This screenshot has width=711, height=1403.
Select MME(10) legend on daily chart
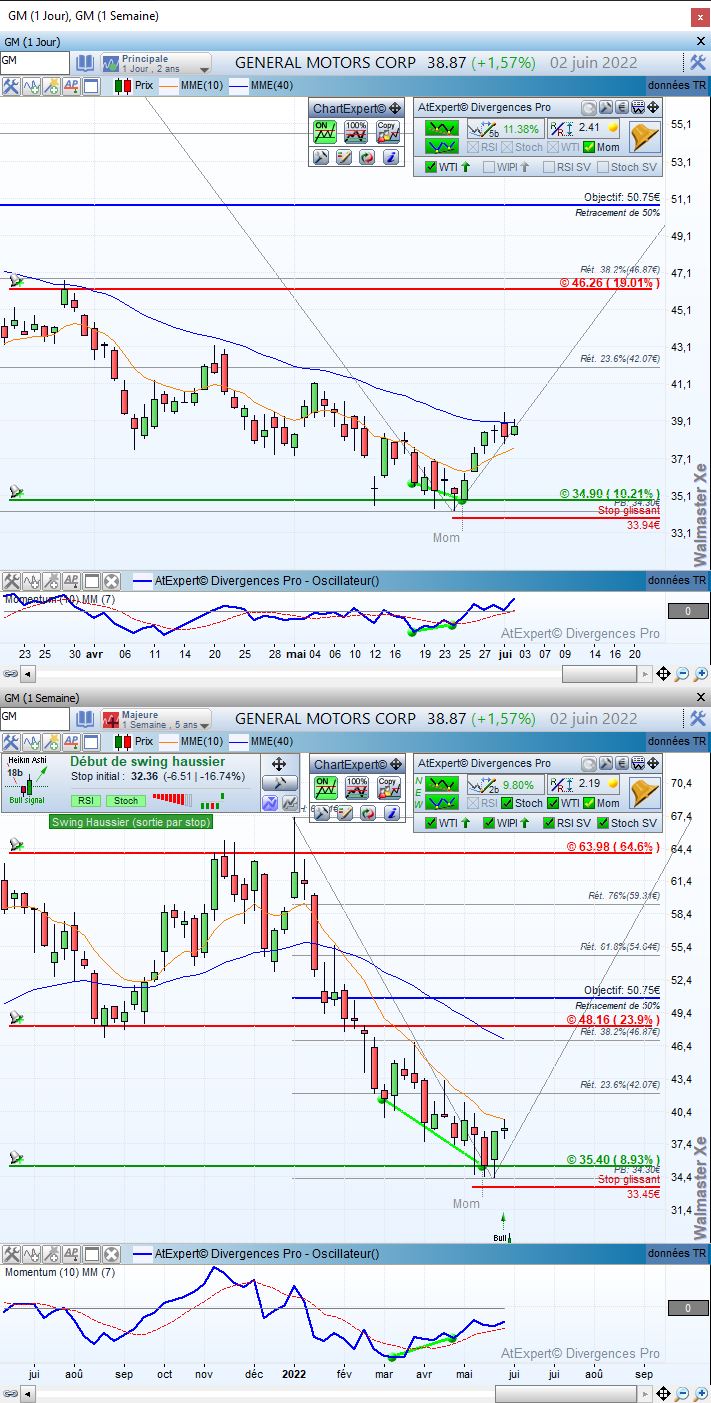coord(191,85)
